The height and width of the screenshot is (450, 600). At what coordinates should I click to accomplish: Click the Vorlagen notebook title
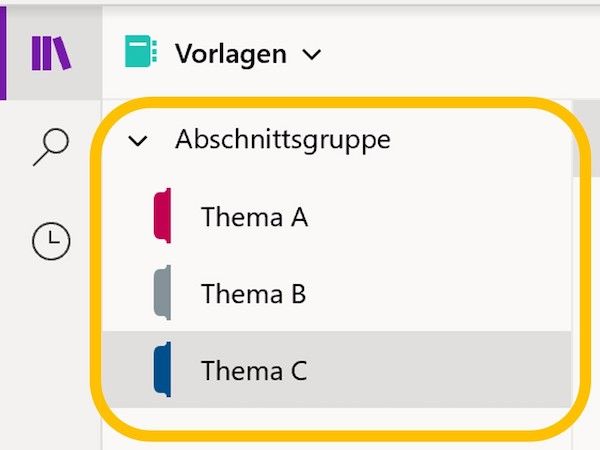(x=231, y=53)
